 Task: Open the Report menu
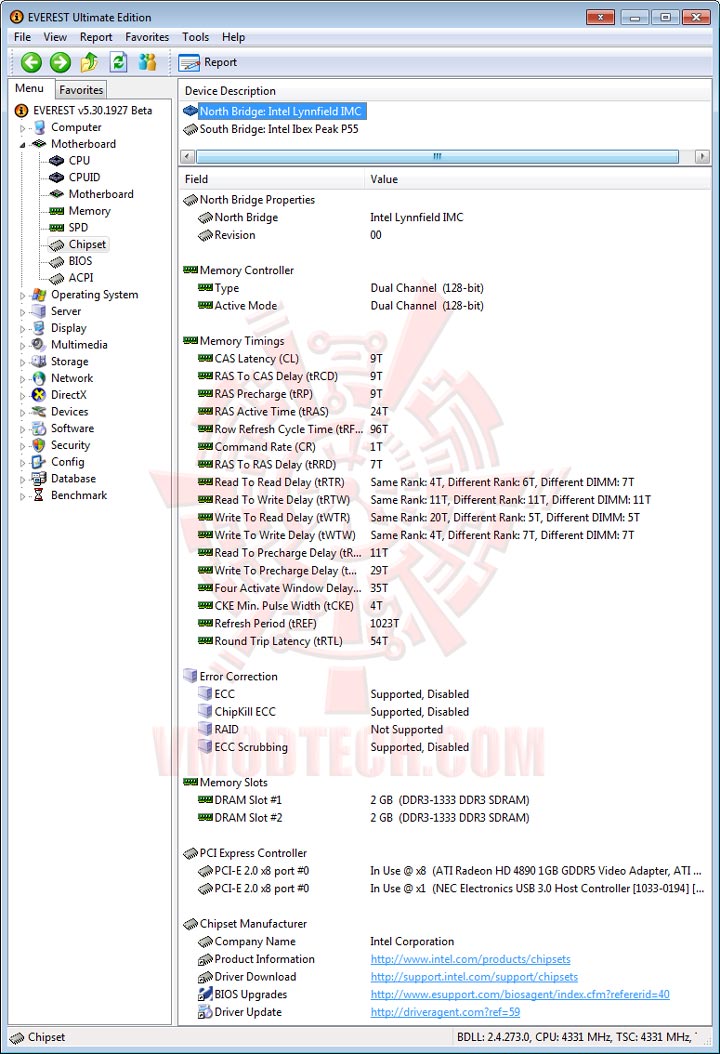click(96, 37)
